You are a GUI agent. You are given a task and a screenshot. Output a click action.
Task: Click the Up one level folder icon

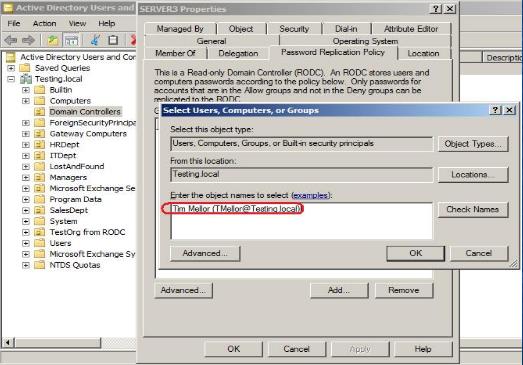[x=53, y=40]
